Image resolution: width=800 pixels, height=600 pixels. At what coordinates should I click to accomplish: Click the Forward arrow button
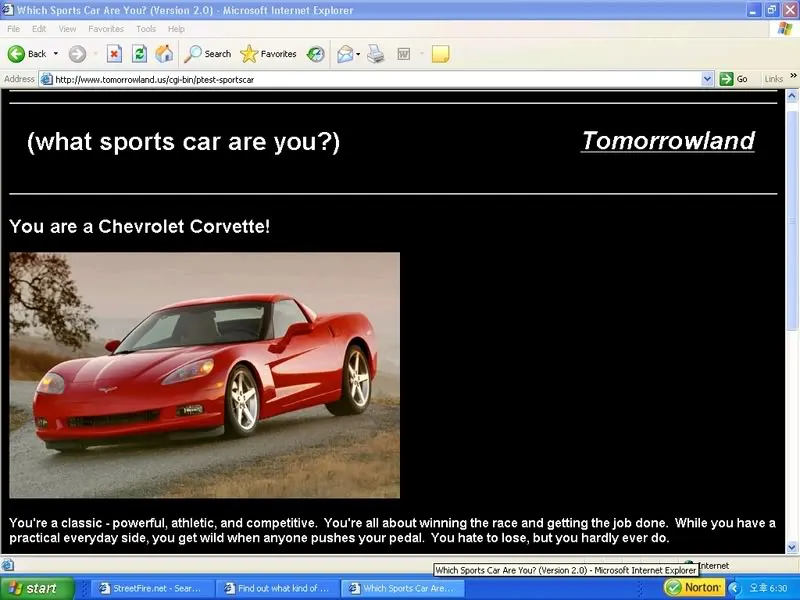(78, 54)
